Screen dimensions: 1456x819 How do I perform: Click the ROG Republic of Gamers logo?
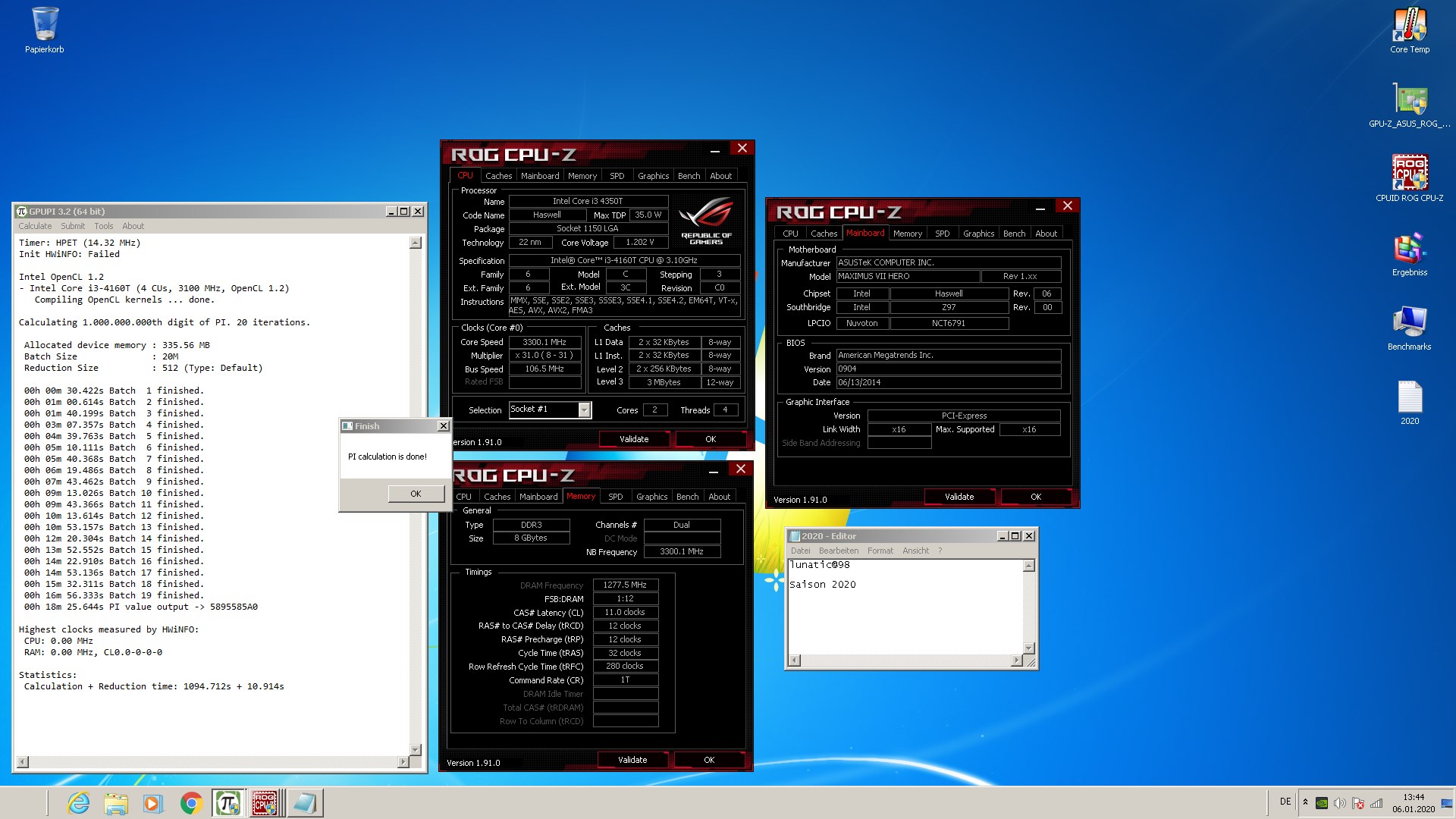(706, 220)
